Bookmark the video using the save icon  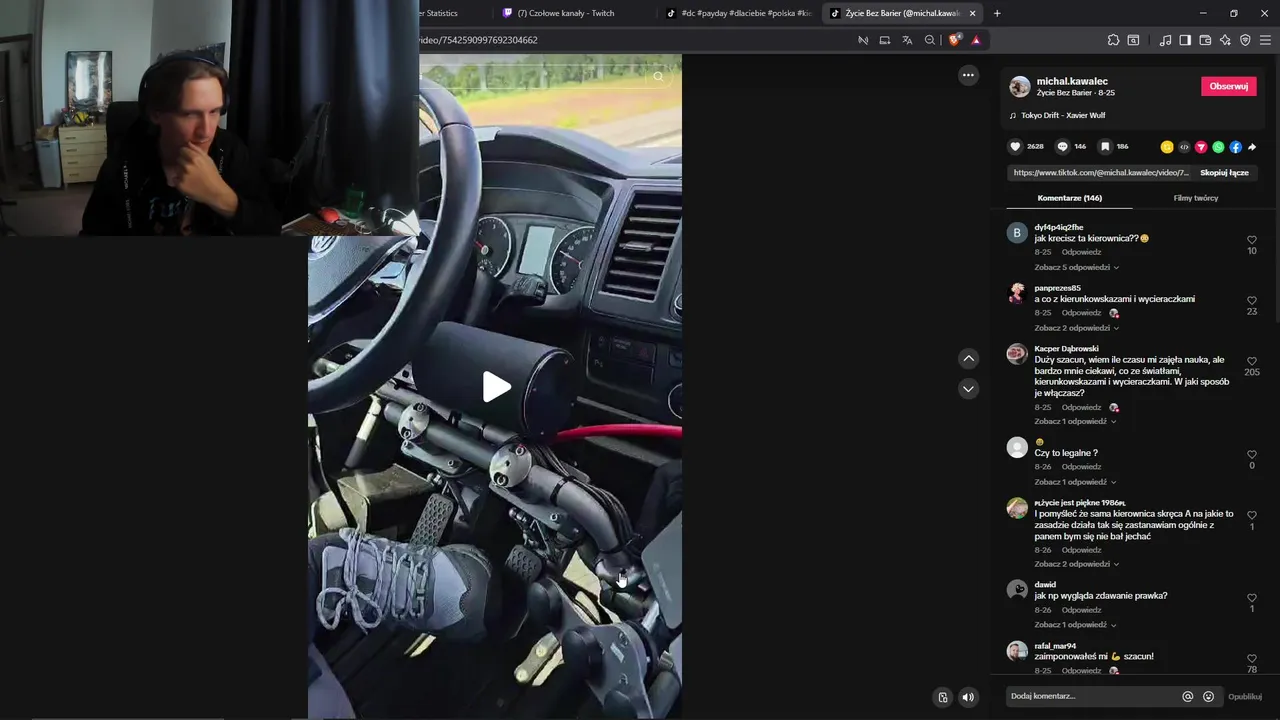(1105, 146)
